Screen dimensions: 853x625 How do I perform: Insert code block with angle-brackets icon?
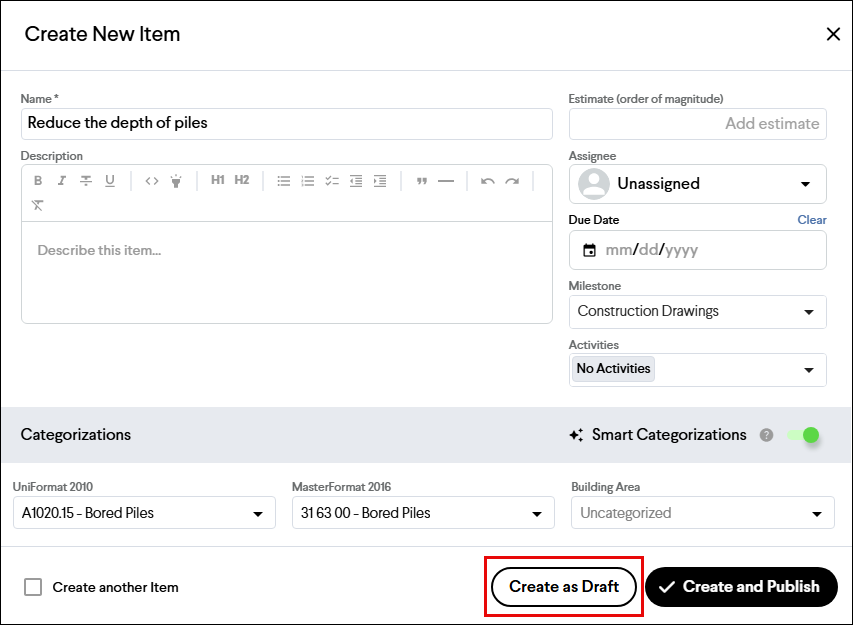point(152,181)
